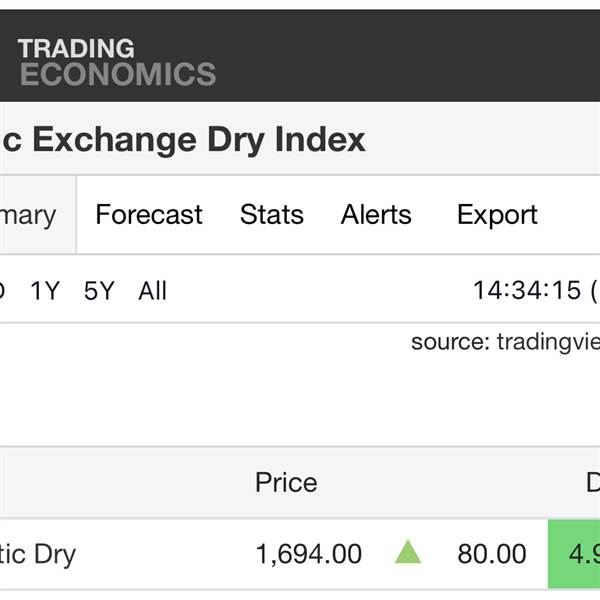This screenshot has height=600, width=600.
Task: Click the 1,694.00 price value
Action: pyautogui.click(x=308, y=554)
